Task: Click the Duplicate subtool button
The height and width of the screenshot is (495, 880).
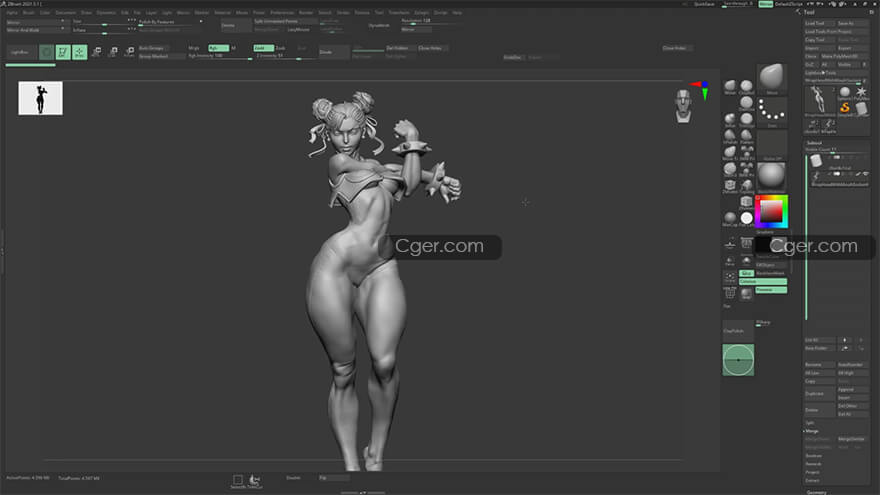Action: pos(819,394)
